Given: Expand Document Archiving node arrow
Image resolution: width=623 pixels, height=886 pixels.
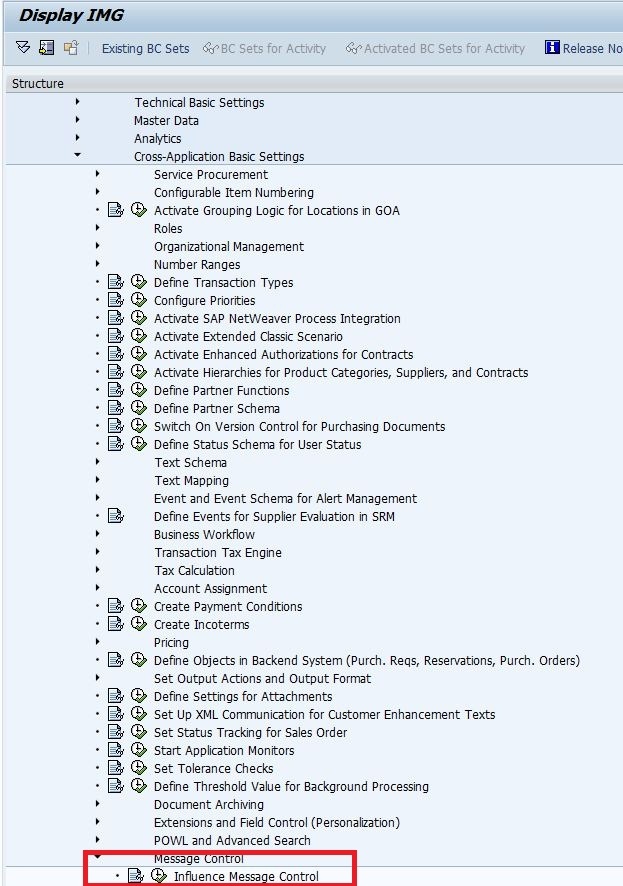Looking at the screenshot, I should tap(98, 804).
